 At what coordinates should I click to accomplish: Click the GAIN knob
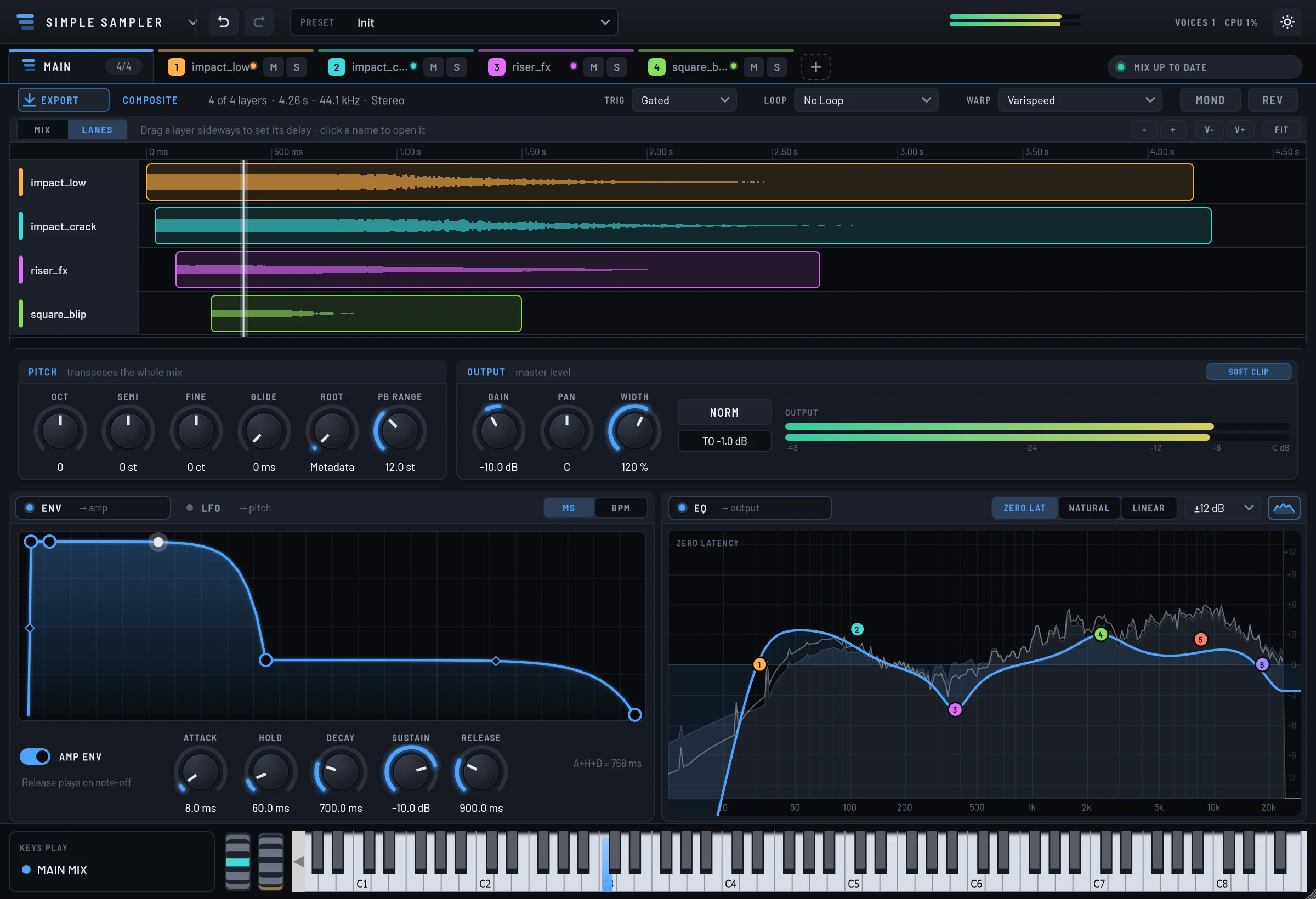[498, 431]
